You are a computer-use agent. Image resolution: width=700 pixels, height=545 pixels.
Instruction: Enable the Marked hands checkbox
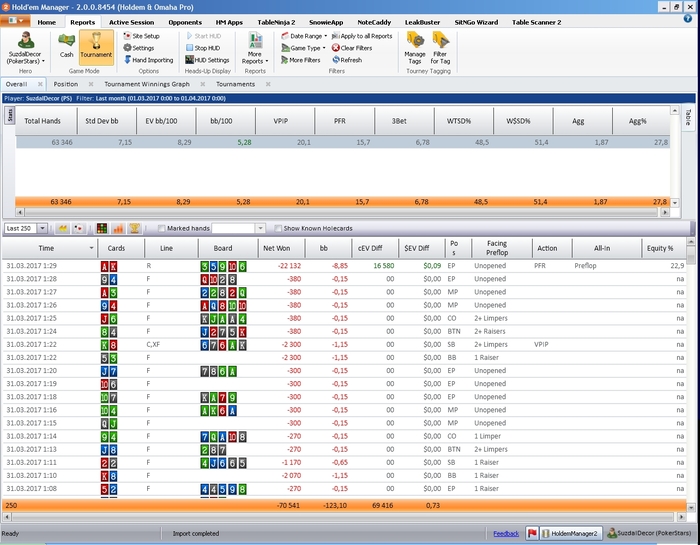(162, 229)
